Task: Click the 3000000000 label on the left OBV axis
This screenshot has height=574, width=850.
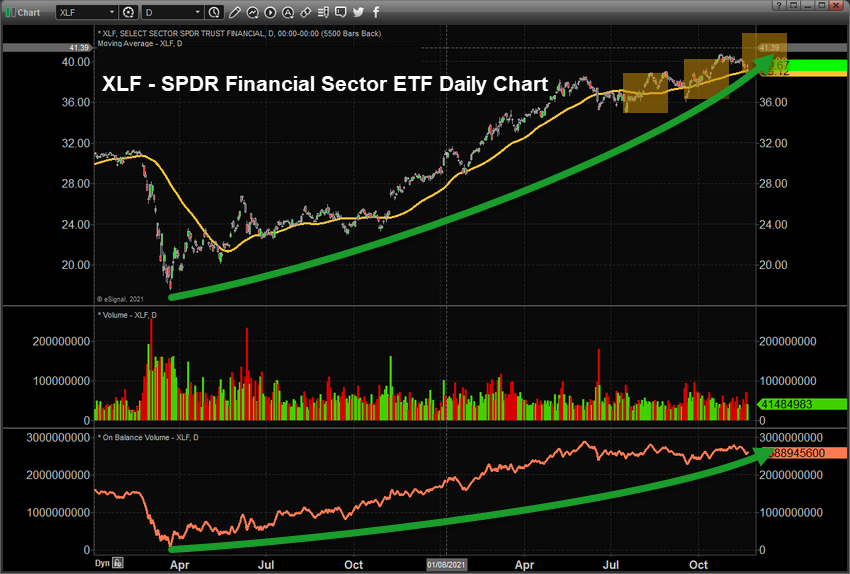Action: click(58, 438)
